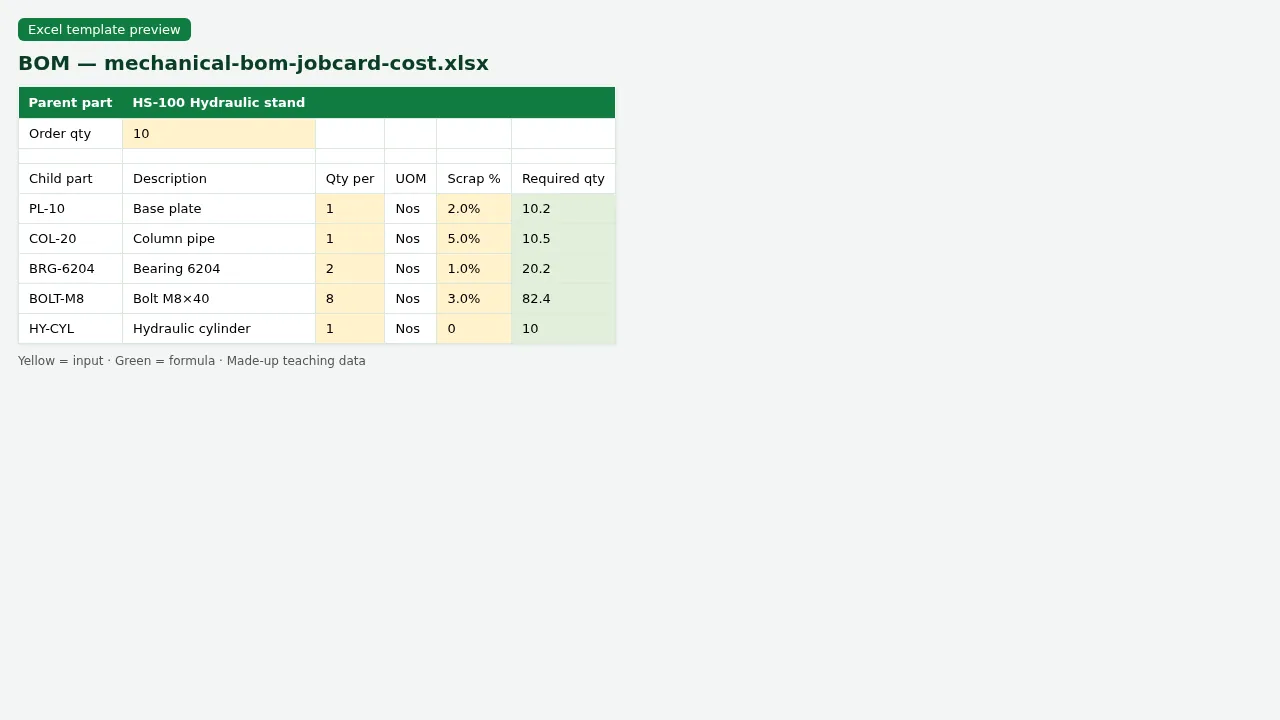1280x720 pixels.
Task: Click Qty per input for Hydraulic cylinder
Action: coord(350,329)
